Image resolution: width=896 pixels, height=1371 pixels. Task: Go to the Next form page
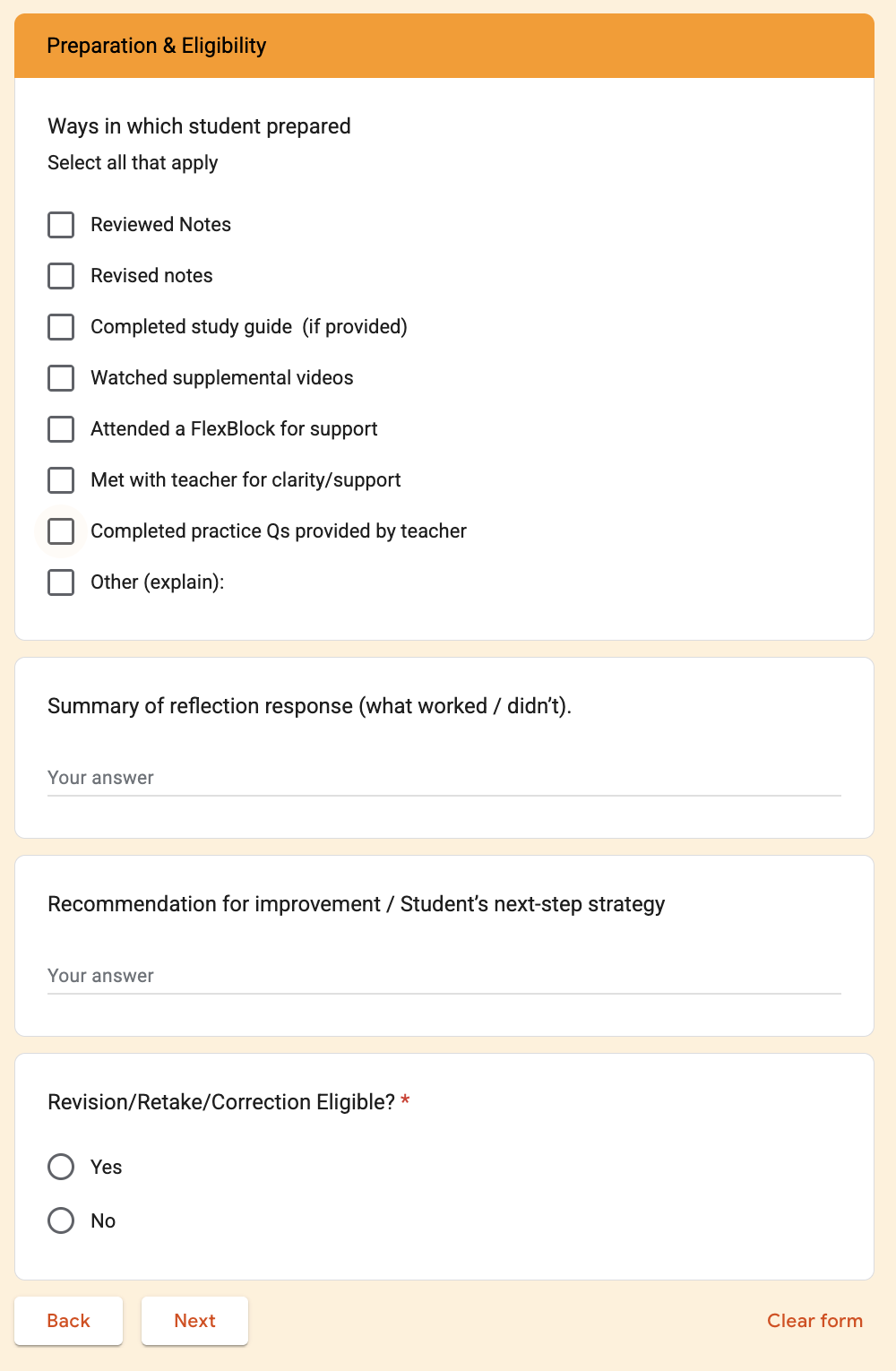tap(194, 1321)
